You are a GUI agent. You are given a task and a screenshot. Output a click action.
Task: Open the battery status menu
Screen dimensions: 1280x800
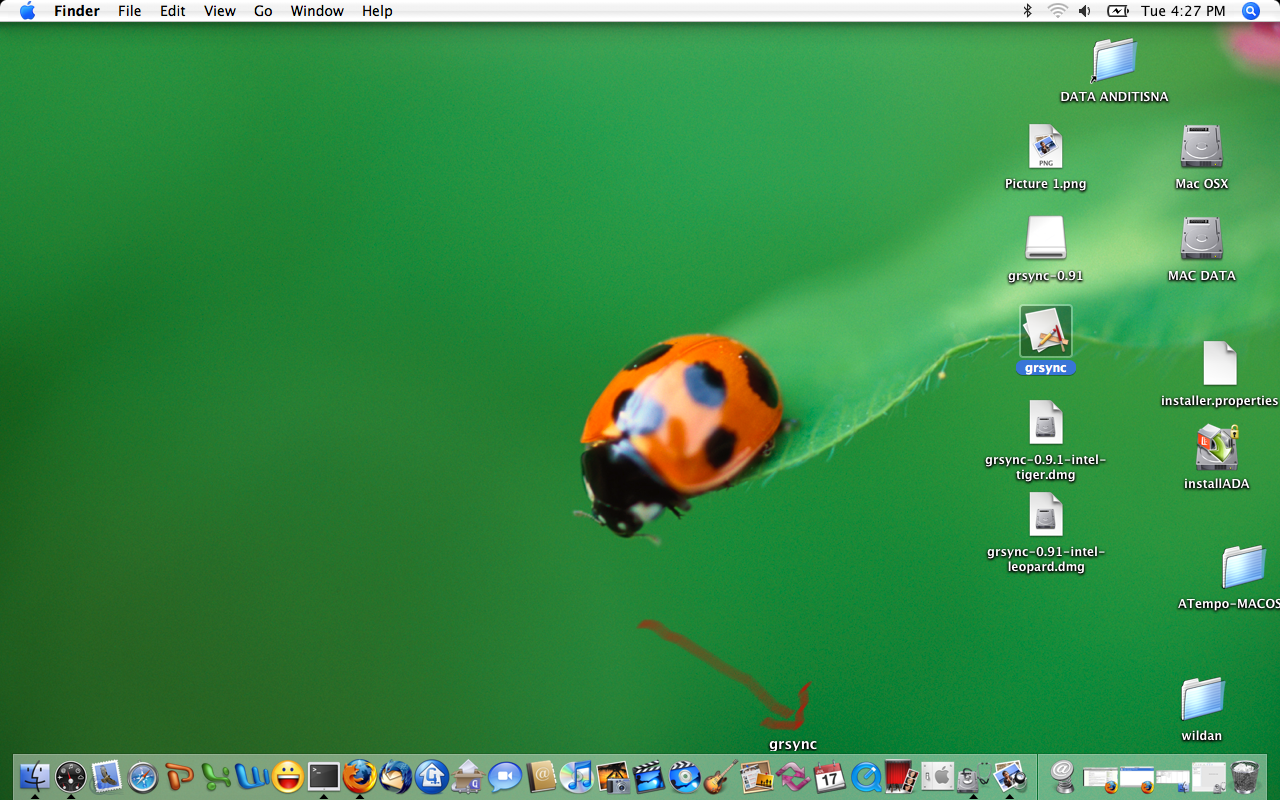1117,11
